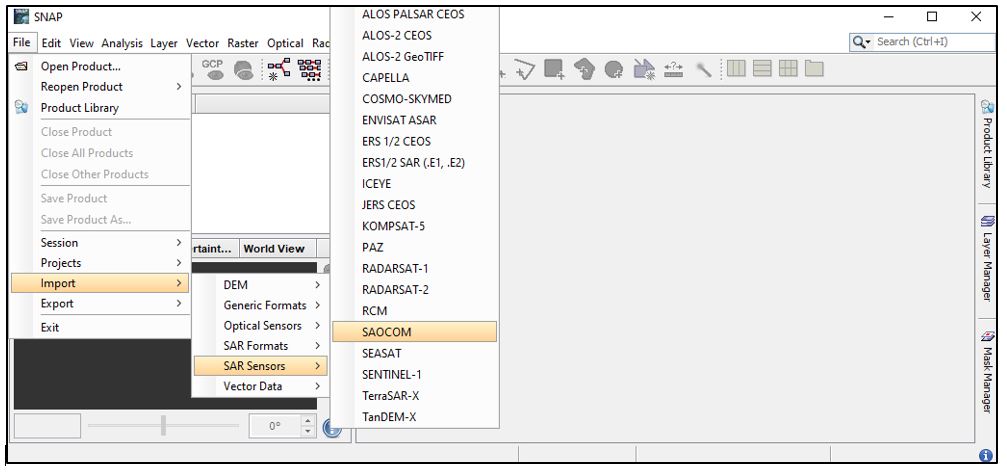Switch to the World View tab
Image resolution: width=1007 pixels, height=473 pixels.
click(274, 249)
